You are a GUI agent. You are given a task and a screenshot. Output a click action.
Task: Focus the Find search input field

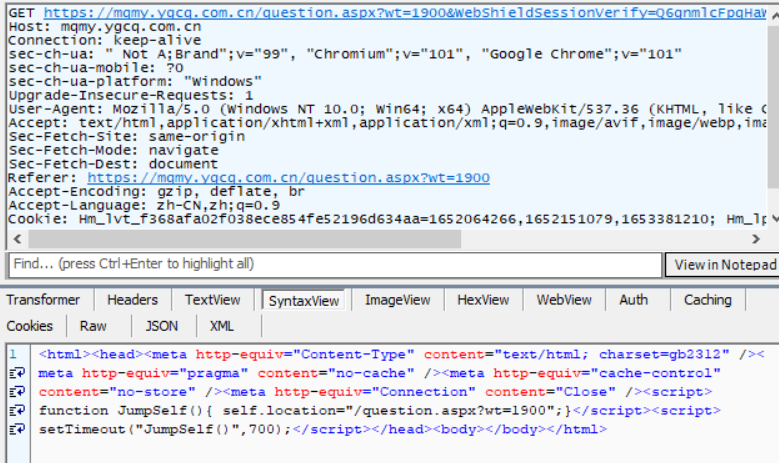[x=335, y=264]
